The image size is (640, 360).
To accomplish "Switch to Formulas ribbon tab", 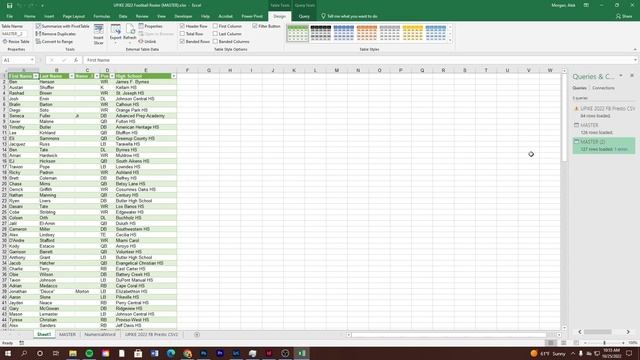I will [x=102, y=16].
